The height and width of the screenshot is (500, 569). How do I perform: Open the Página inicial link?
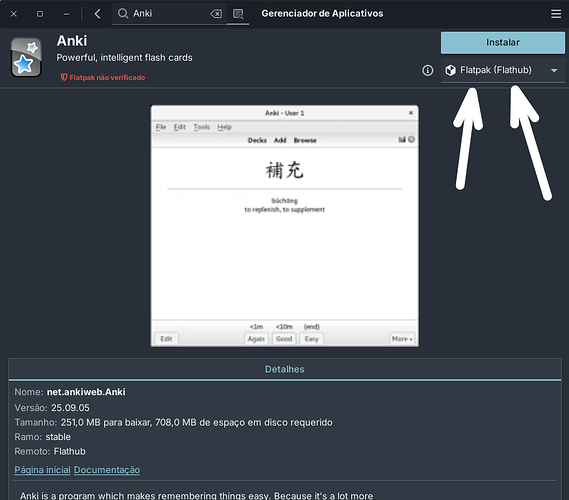42,470
